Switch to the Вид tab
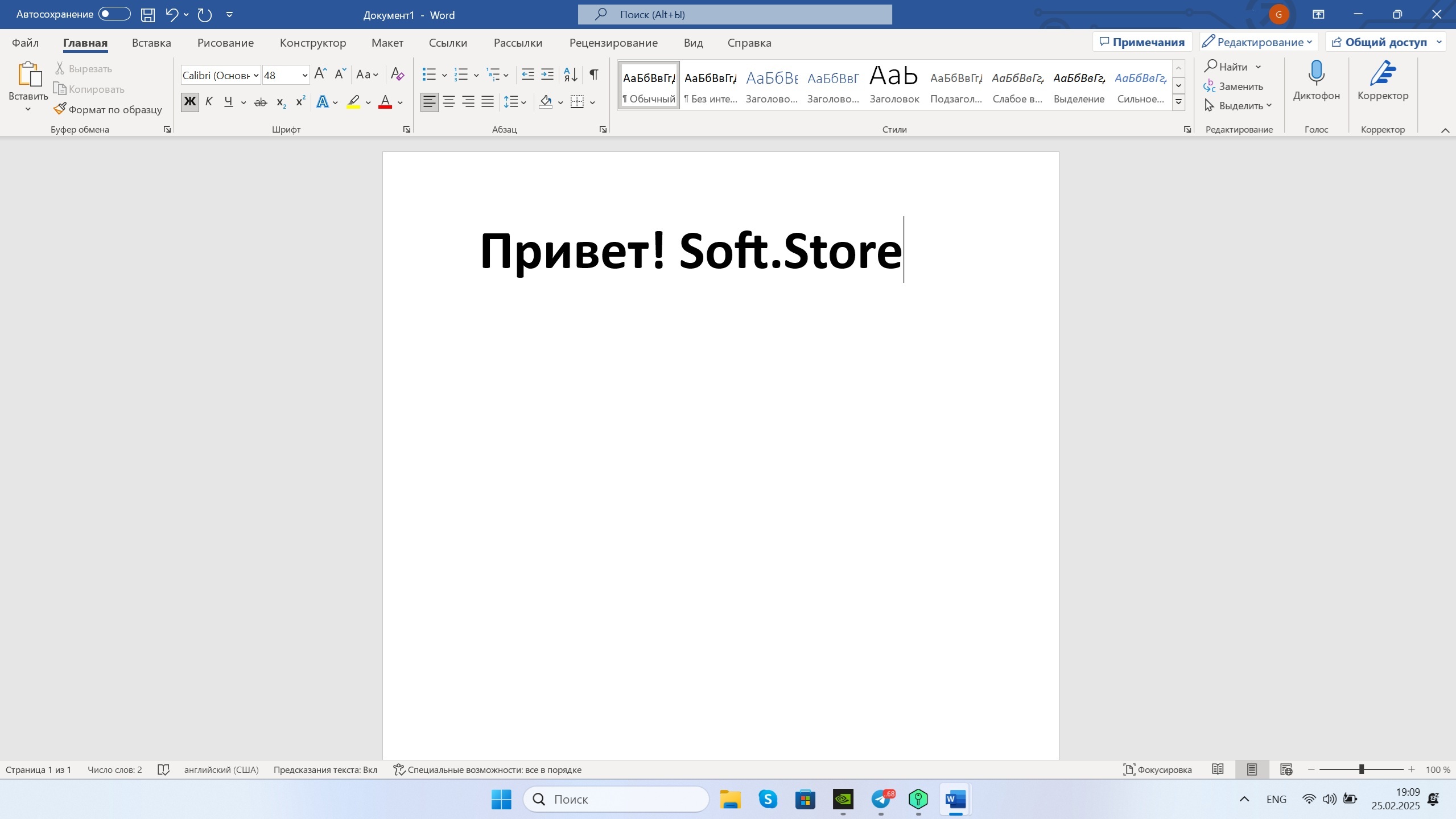 click(693, 43)
